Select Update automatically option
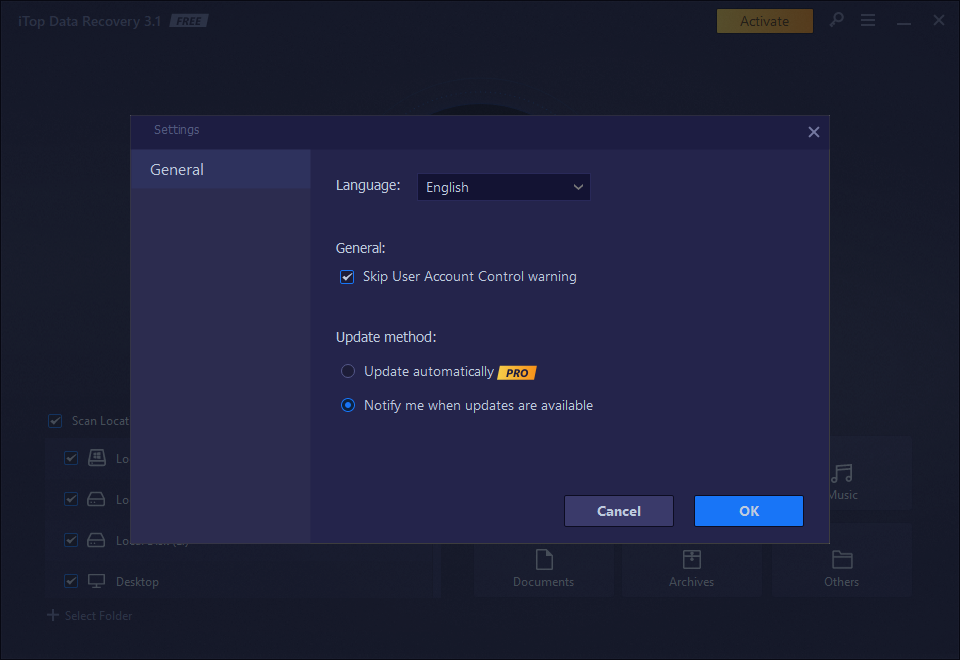This screenshot has width=960, height=660. (x=348, y=371)
